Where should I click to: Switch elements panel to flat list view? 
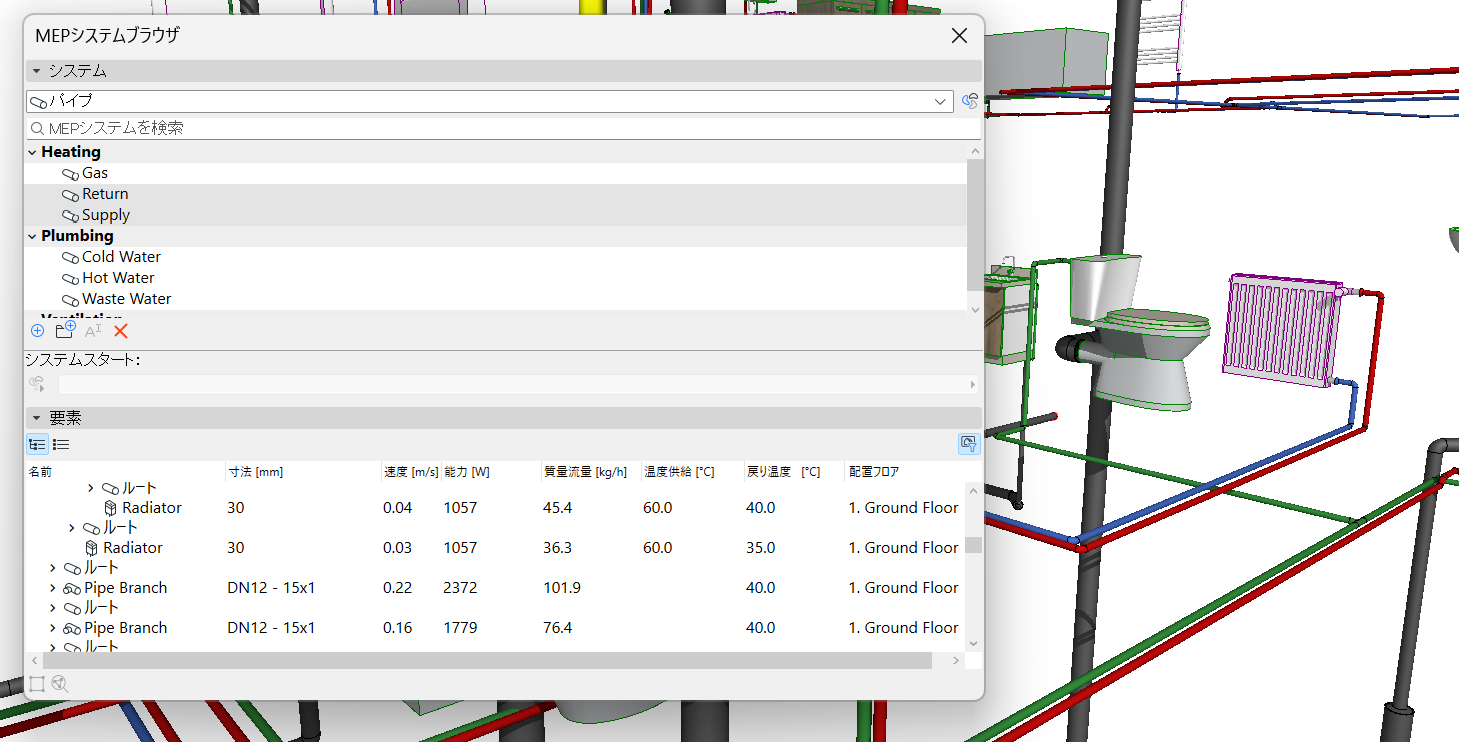(60, 444)
